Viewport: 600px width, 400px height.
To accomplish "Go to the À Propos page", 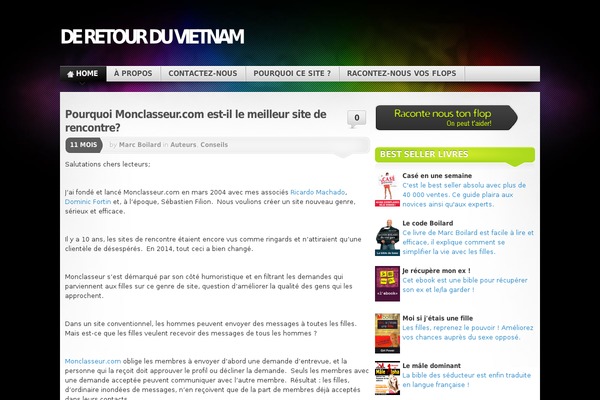I will pyautogui.click(x=133, y=73).
